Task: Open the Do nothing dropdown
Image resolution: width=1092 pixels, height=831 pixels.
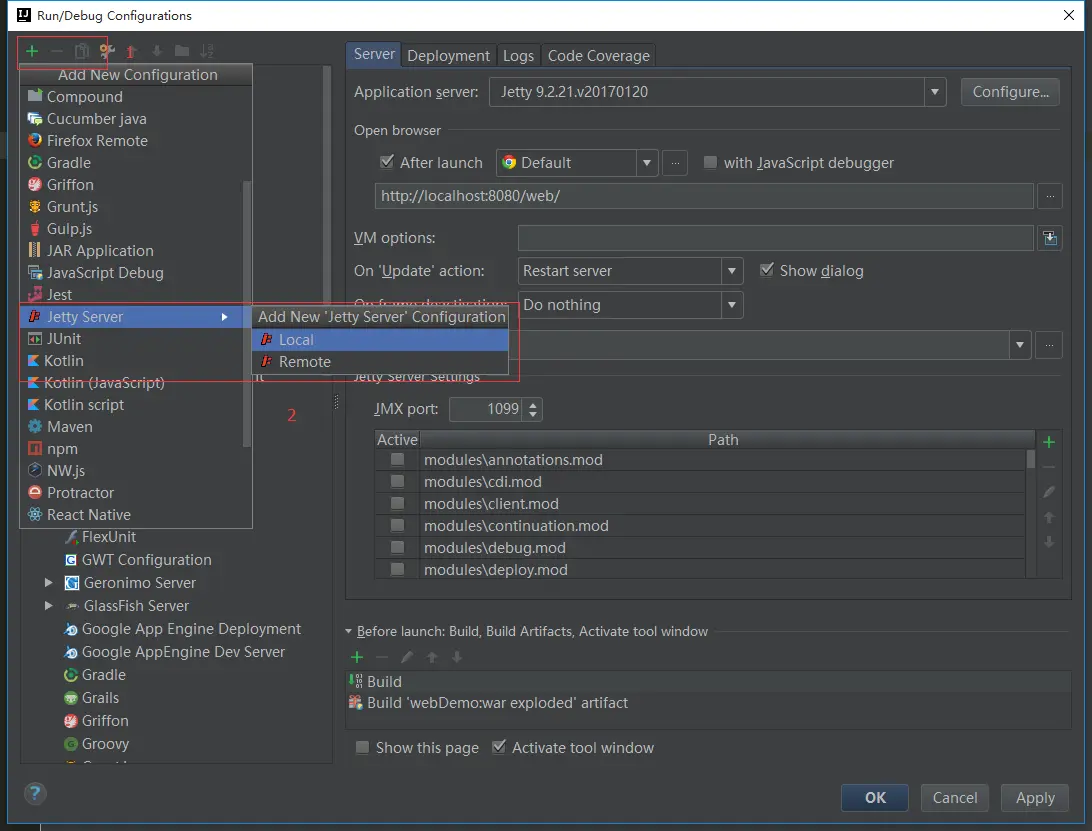Action: [731, 305]
